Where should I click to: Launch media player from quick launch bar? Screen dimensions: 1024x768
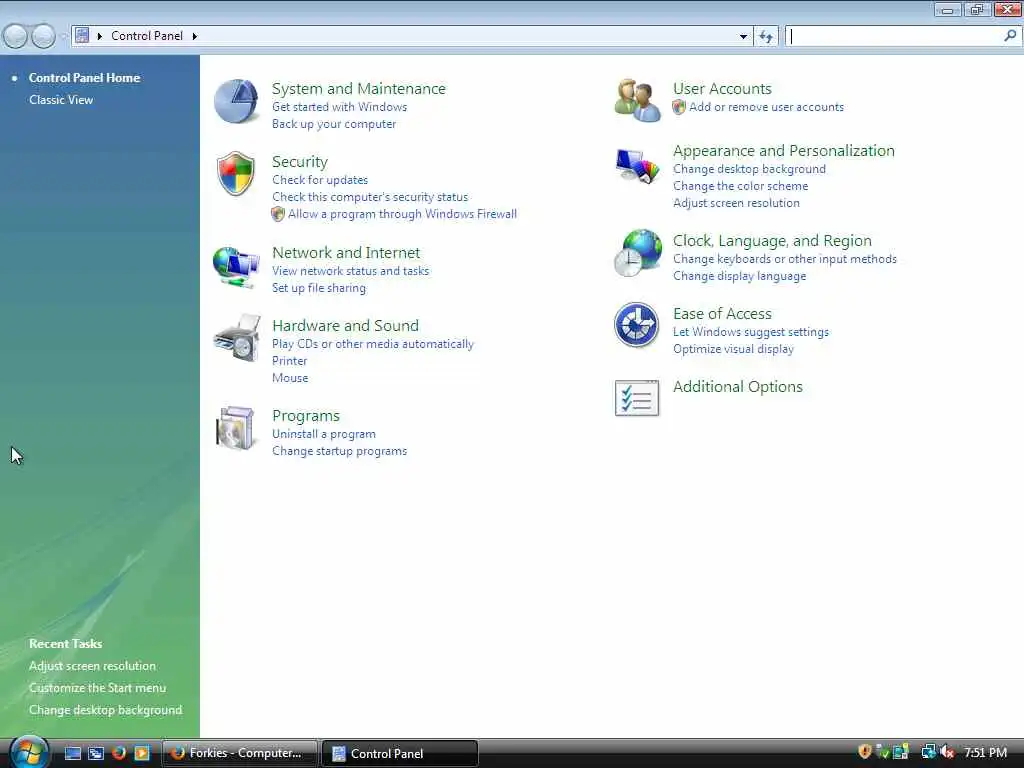142,753
